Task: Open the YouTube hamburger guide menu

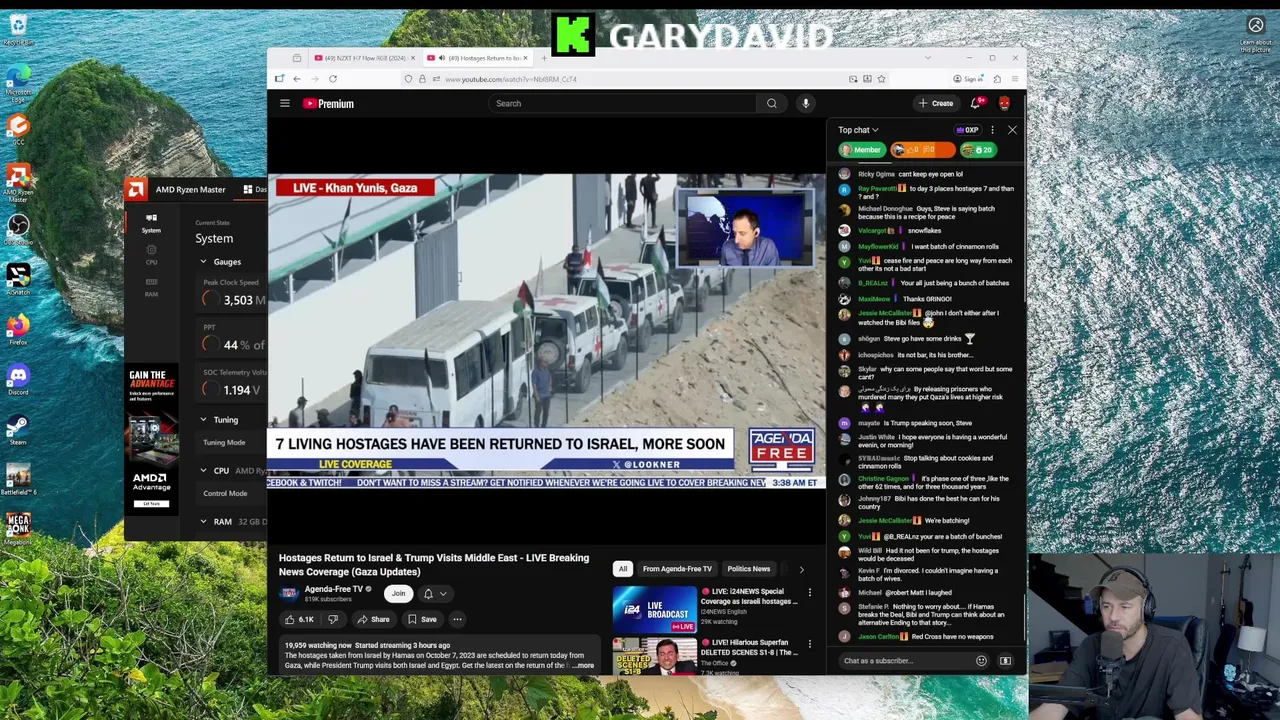Action: point(285,103)
